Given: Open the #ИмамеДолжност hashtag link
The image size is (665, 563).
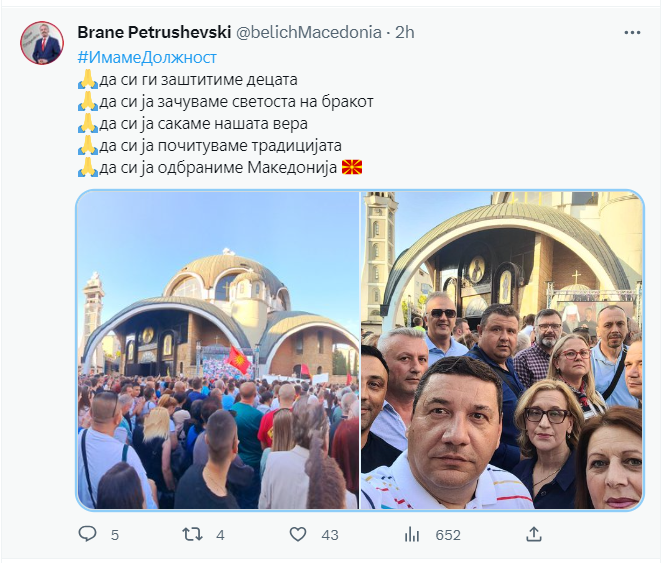Looking at the screenshot, I should [x=147, y=57].
